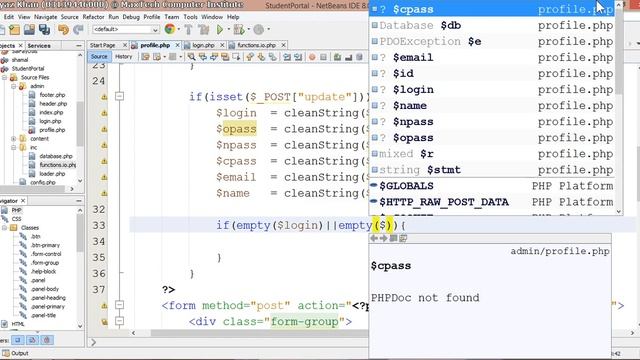The height and width of the screenshot is (360, 640).
Task: Switch to the login.php editor tab
Action: [203, 45]
